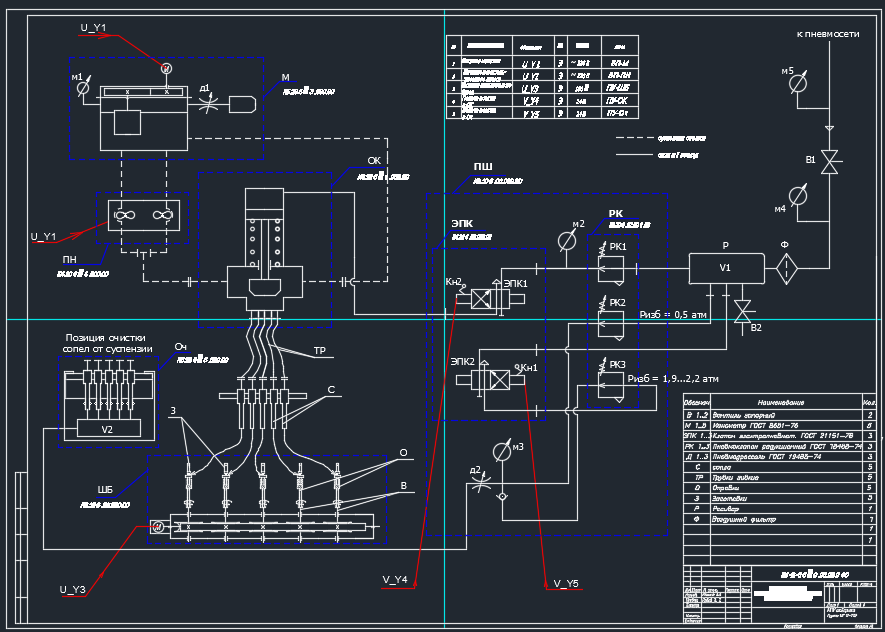Click the м1 manometer label
This screenshot has width=885, height=632.
(77, 76)
